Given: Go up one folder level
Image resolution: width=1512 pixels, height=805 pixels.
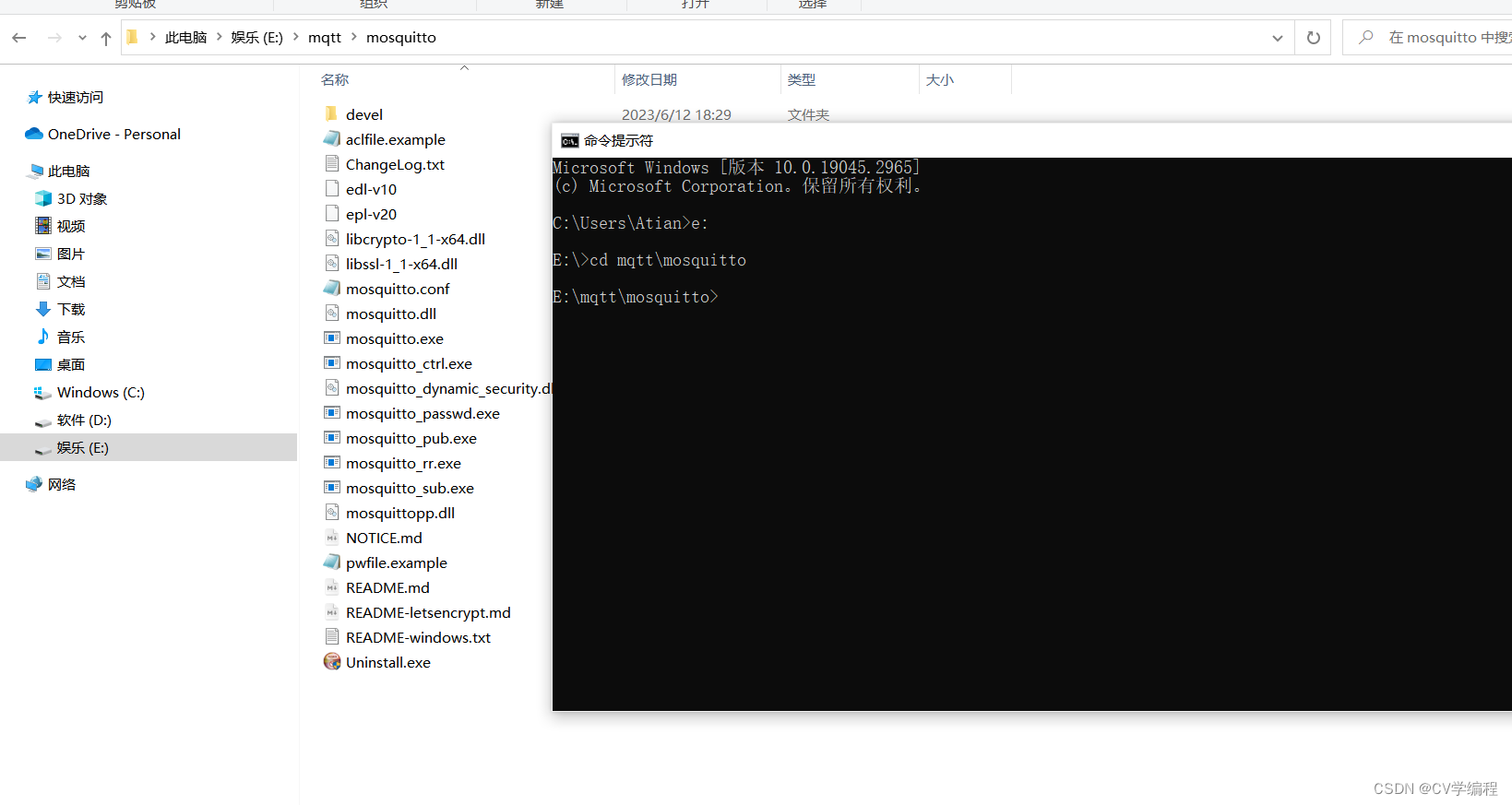Looking at the screenshot, I should (106, 38).
